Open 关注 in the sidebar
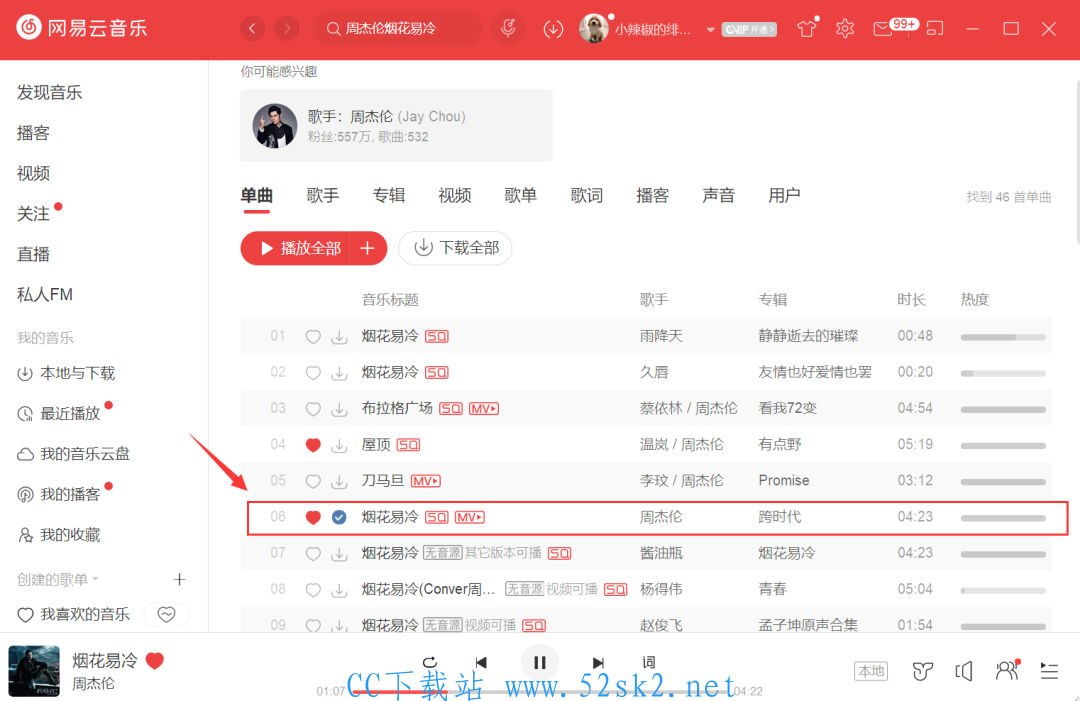 click(x=33, y=214)
